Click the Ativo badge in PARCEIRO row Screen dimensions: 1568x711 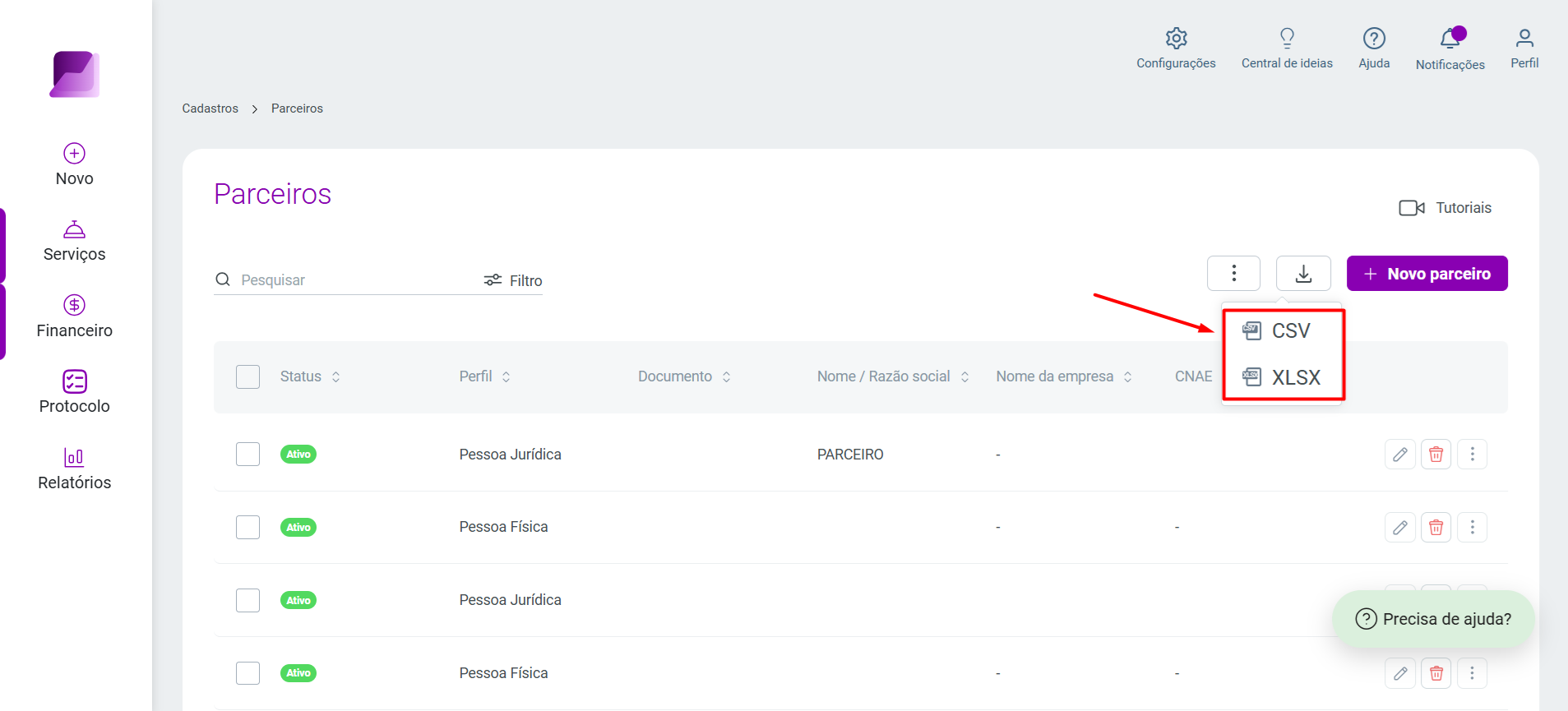(298, 454)
